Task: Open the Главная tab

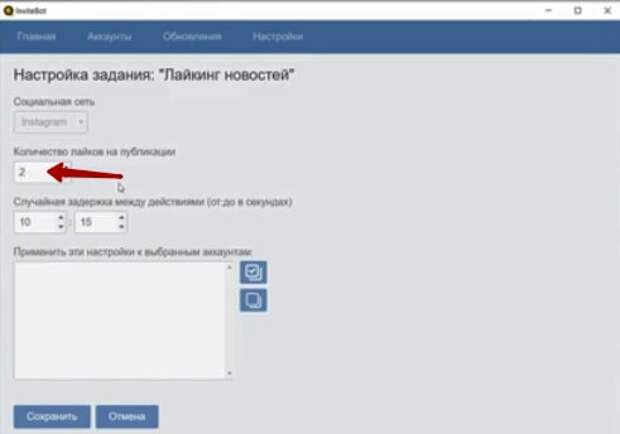Action: (36, 36)
